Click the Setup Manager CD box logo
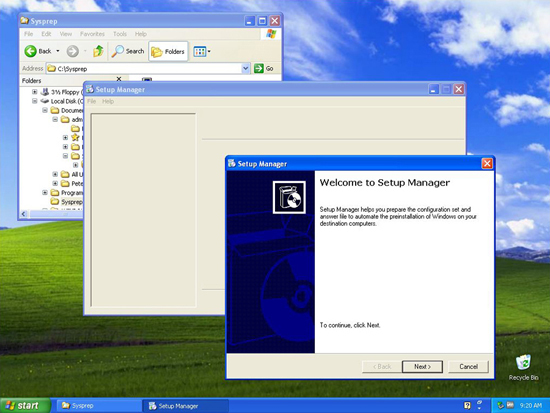This screenshot has width=550, height=413. click(x=289, y=197)
